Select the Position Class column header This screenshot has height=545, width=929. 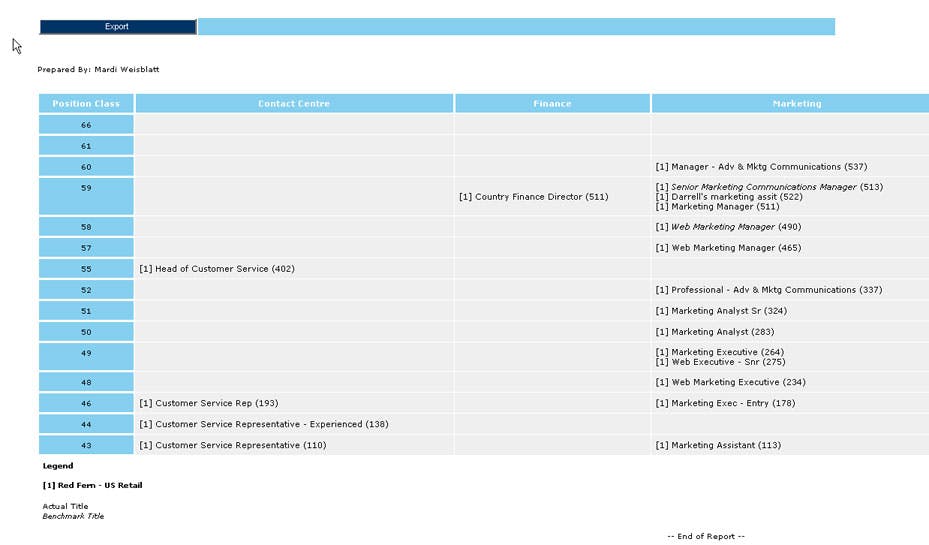pos(86,104)
